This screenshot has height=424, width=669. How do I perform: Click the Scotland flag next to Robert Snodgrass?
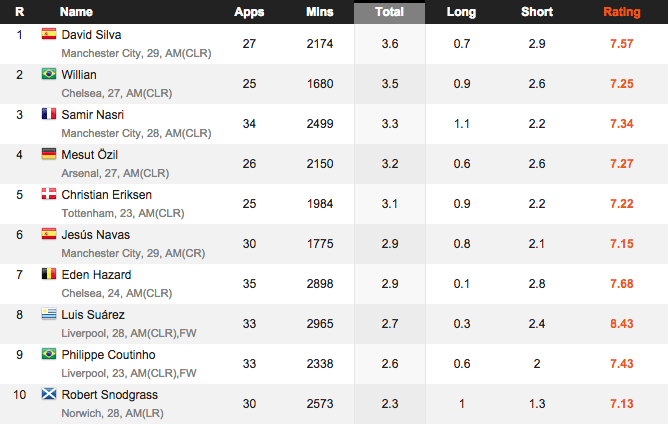pos(49,394)
